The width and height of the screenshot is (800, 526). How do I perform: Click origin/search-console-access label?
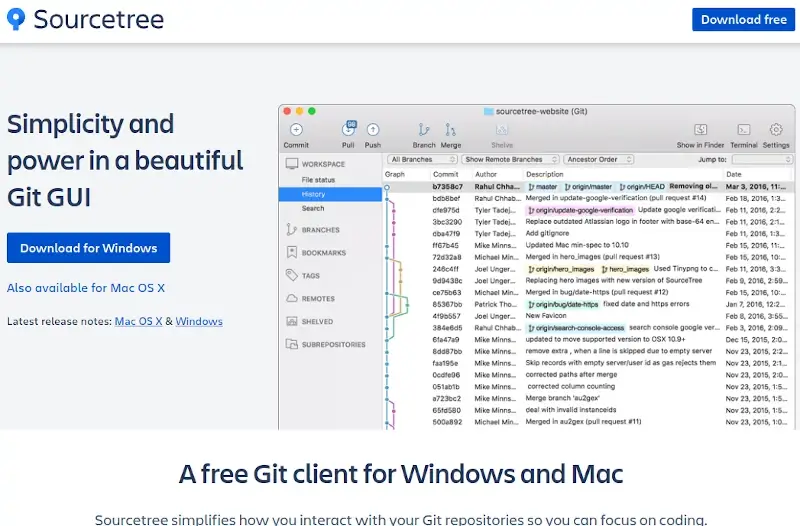coord(576,328)
